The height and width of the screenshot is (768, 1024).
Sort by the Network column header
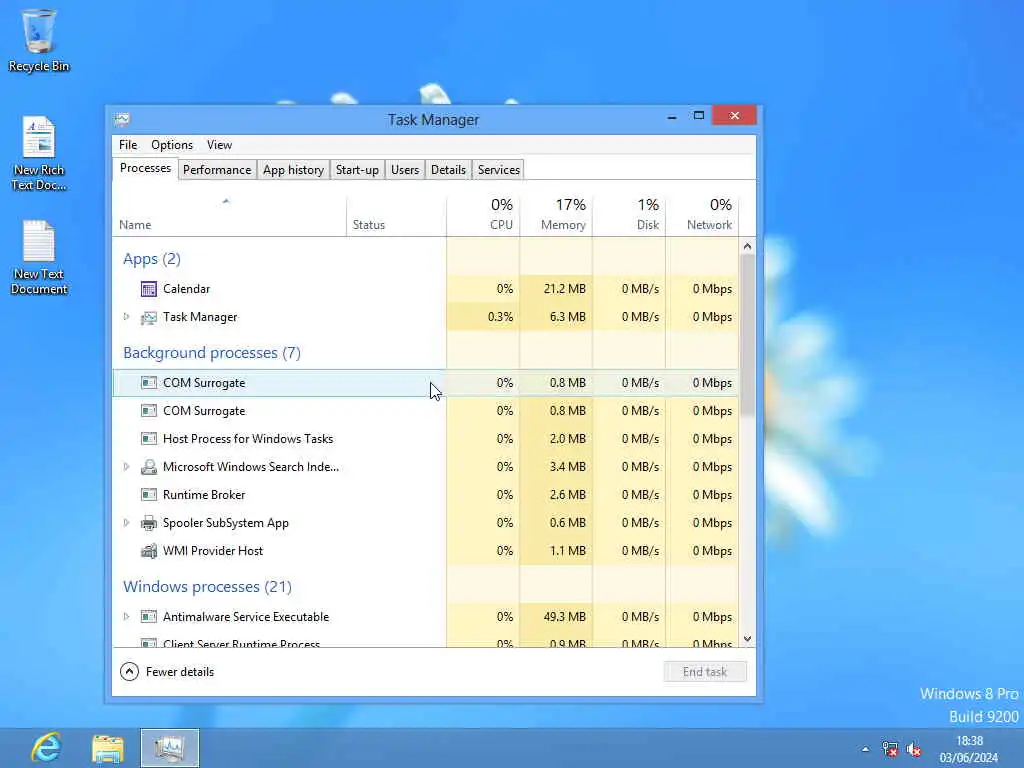point(703,216)
